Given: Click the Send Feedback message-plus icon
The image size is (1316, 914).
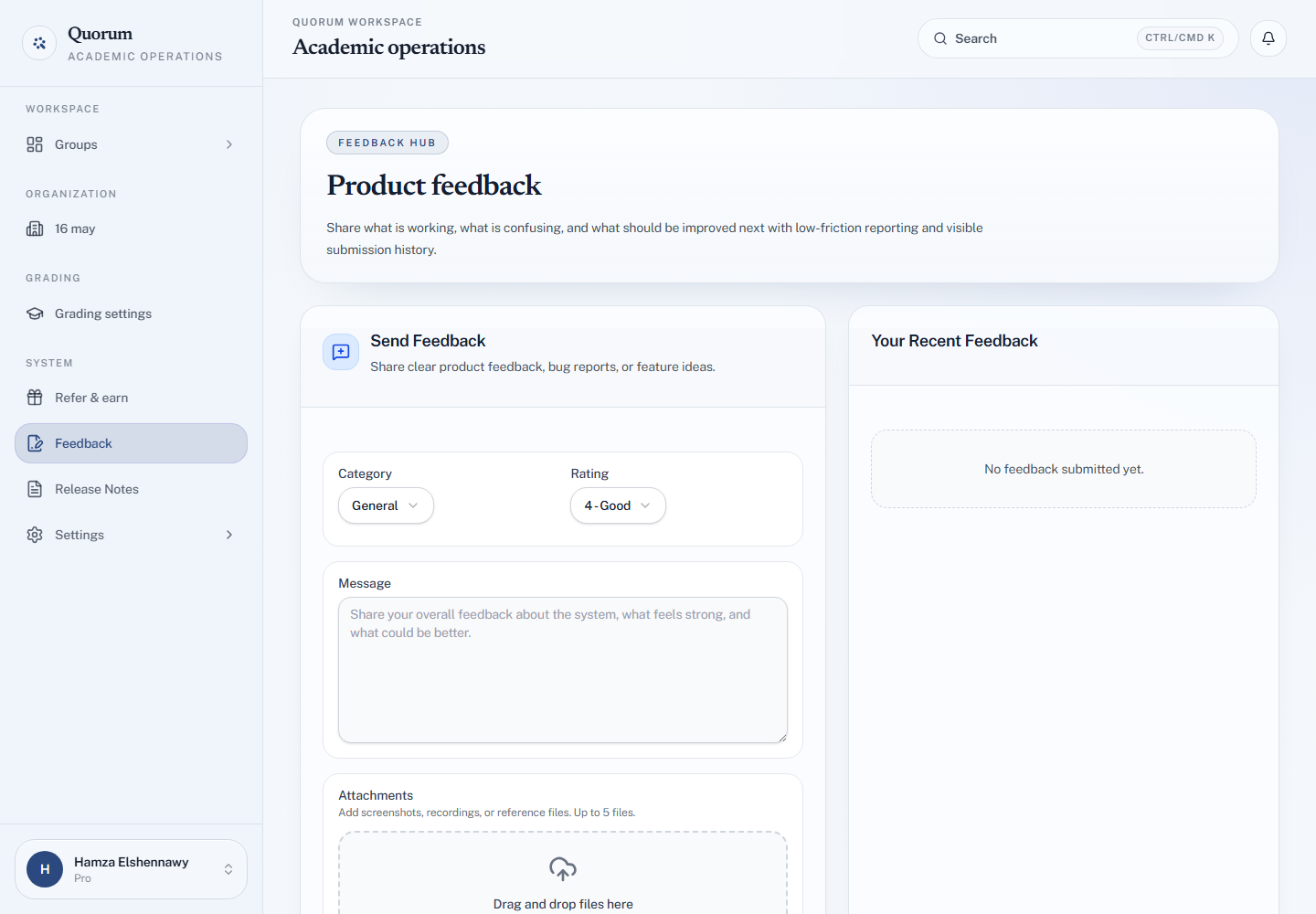Looking at the screenshot, I should click(x=341, y=352).
